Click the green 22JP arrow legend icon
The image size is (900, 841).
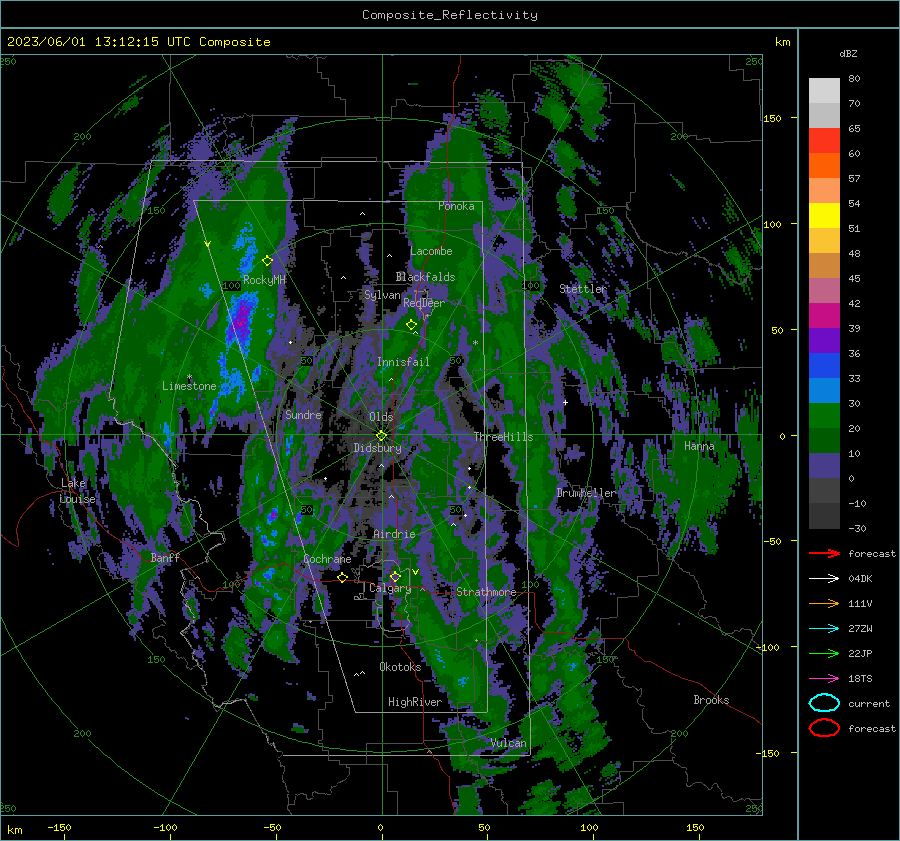click(824, 653)
